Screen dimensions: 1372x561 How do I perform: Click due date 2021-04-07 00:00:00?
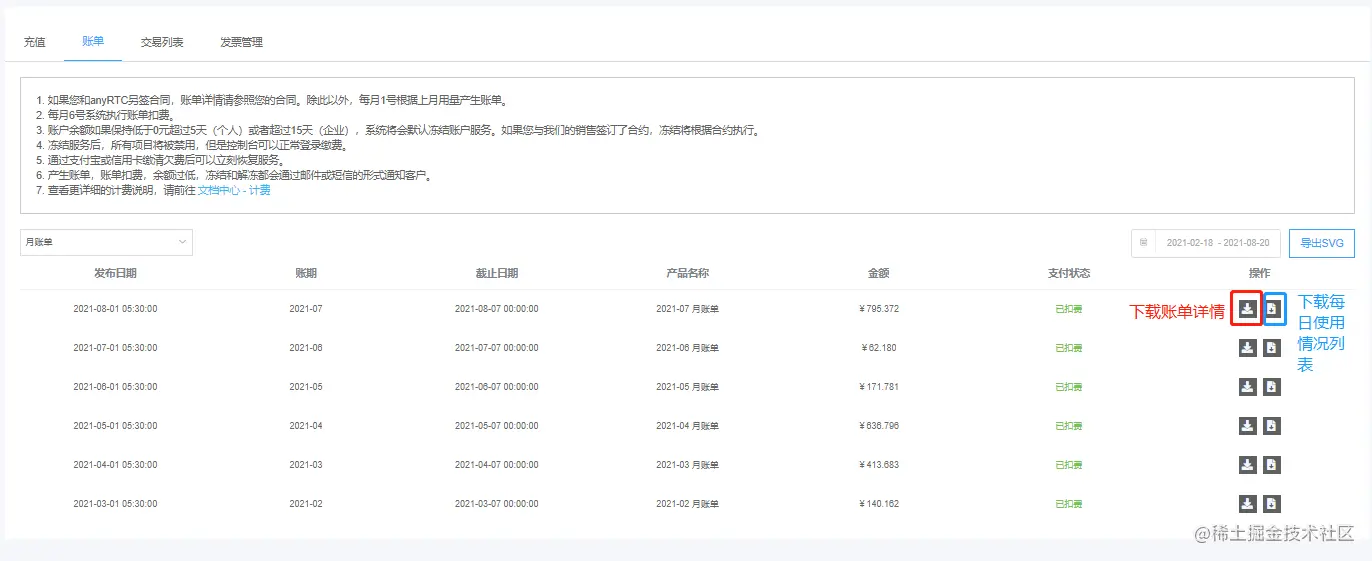(497, 465)
